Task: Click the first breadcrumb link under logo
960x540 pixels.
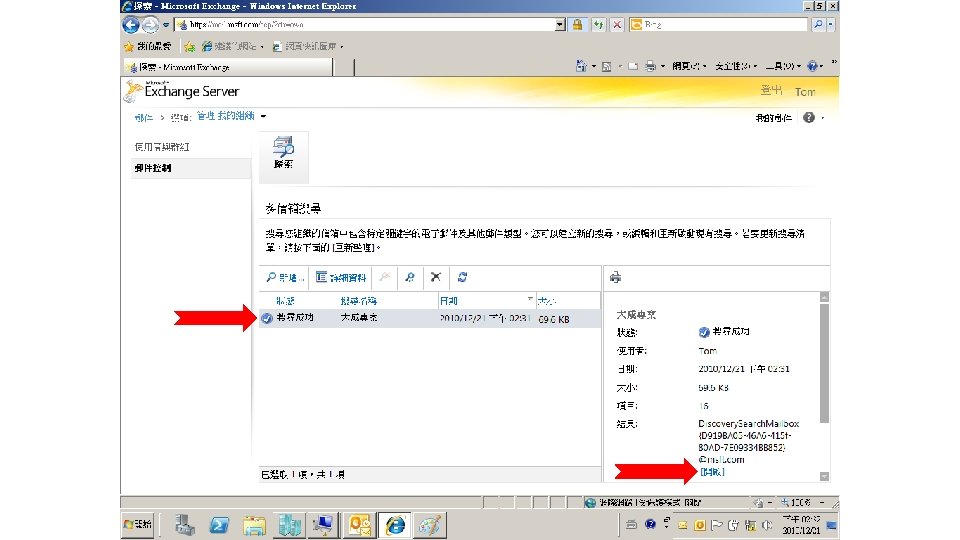Action: coord(143,117)
